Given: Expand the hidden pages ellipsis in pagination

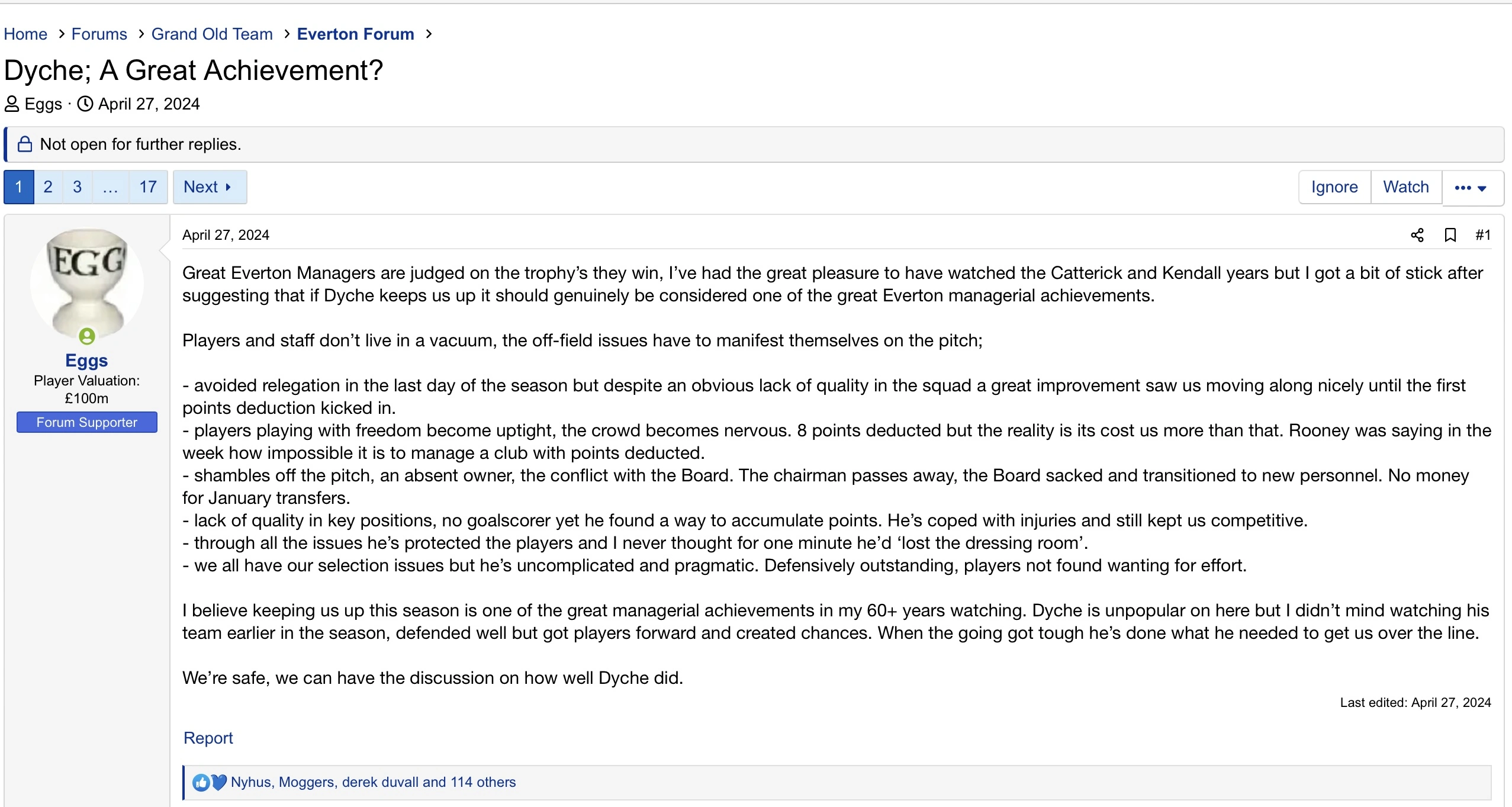Looking at the screenshot, I should click(x=110, y=187).
